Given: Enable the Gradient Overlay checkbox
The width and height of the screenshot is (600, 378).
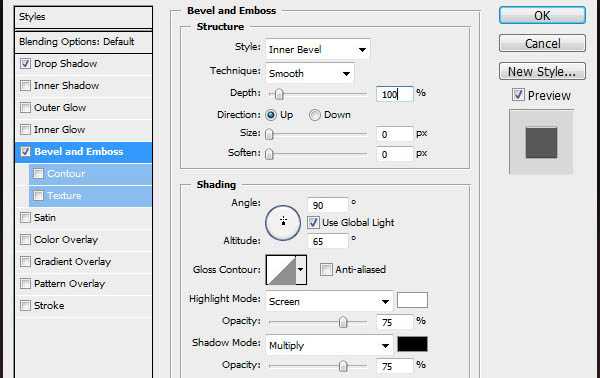Looking at the screenshot, I should point(25,262).
